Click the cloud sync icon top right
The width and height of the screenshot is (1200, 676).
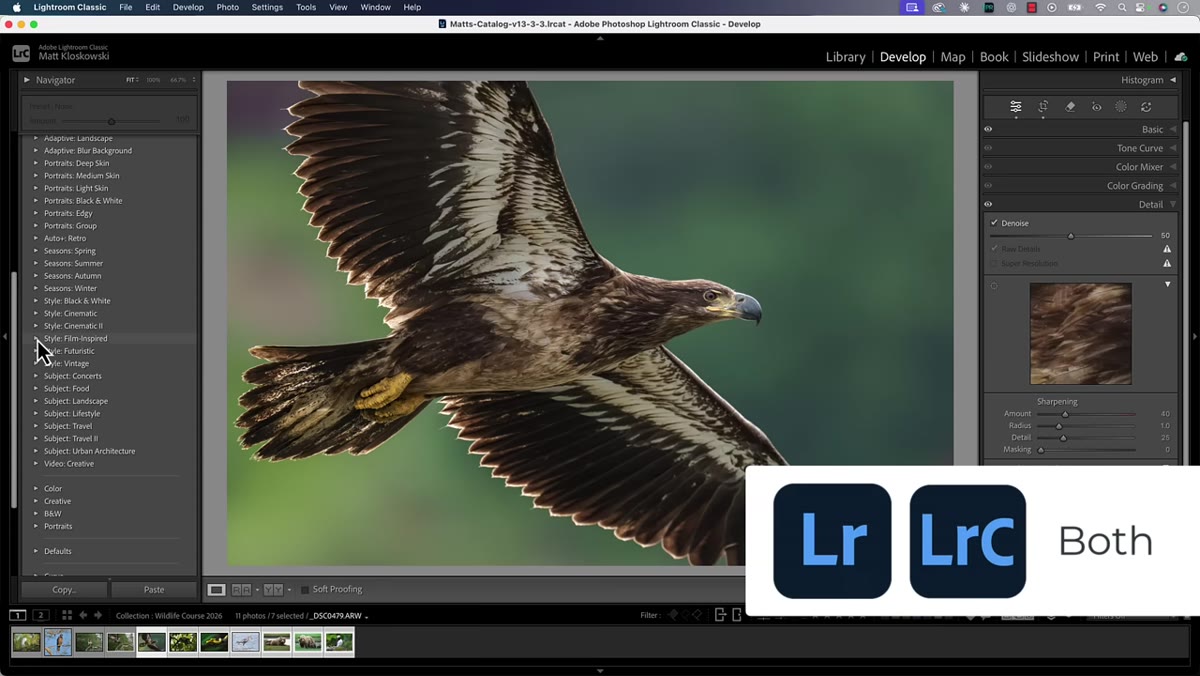1180,57
